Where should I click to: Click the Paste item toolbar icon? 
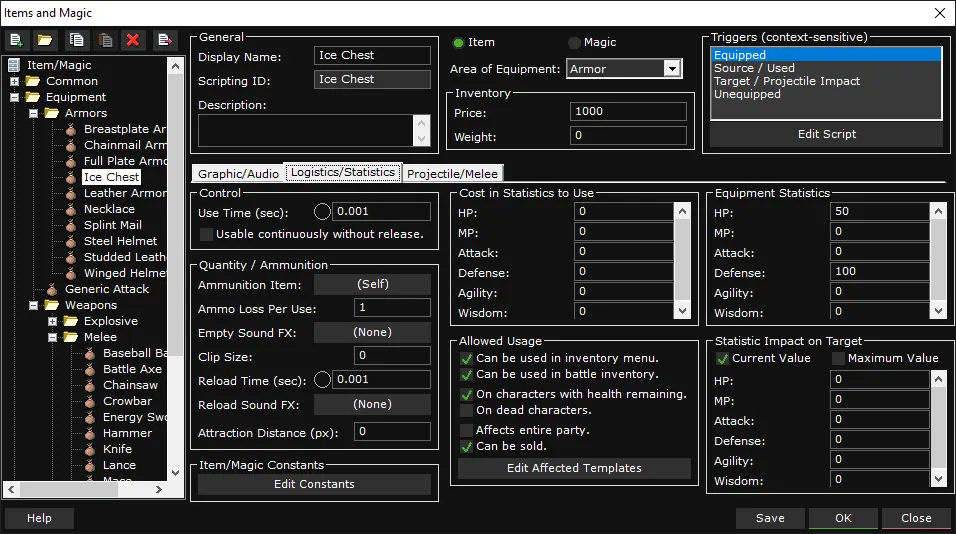105,40
